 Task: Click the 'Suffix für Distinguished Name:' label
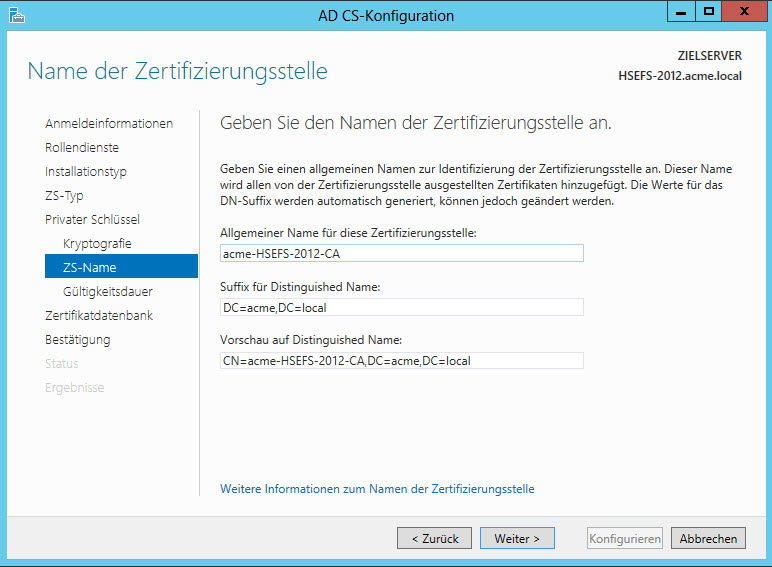point(300,286)
